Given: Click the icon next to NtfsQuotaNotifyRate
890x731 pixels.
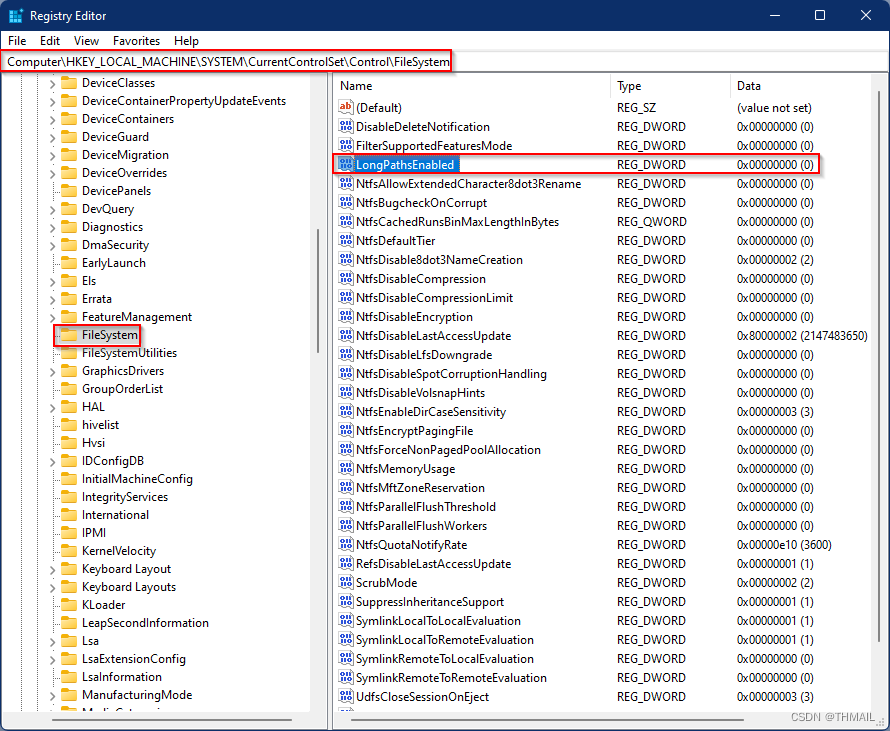Looking at the screenshot, I should pyautogui.click(x=345, y=545).
